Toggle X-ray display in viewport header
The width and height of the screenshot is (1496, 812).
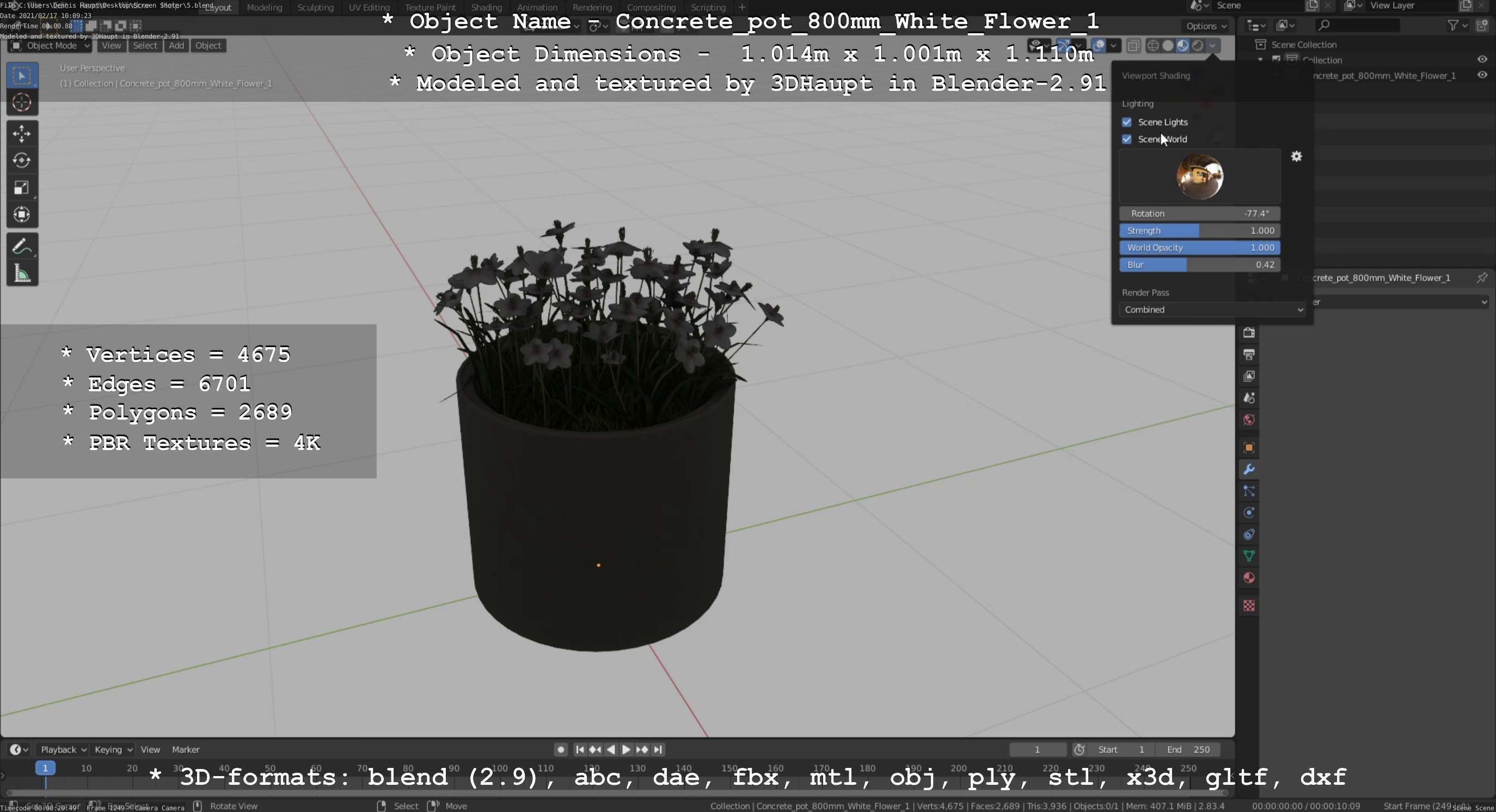point(1133,45)
